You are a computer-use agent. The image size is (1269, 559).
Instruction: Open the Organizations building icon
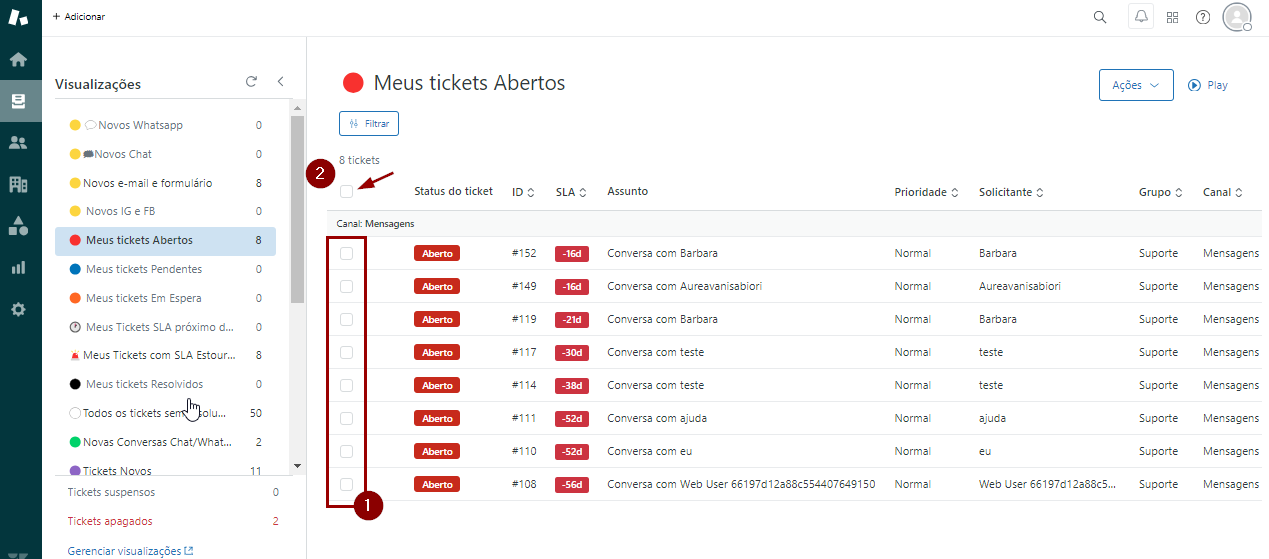pos(18,184)
